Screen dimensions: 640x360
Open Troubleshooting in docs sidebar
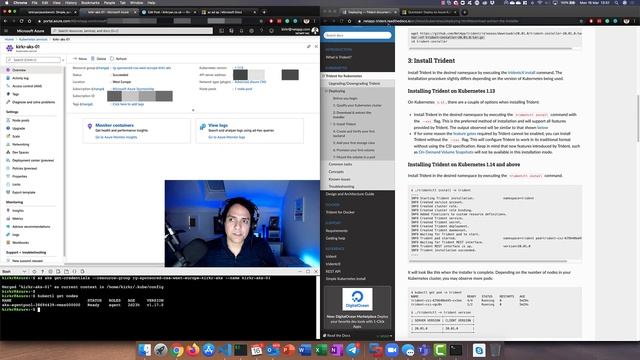point(342,187)
